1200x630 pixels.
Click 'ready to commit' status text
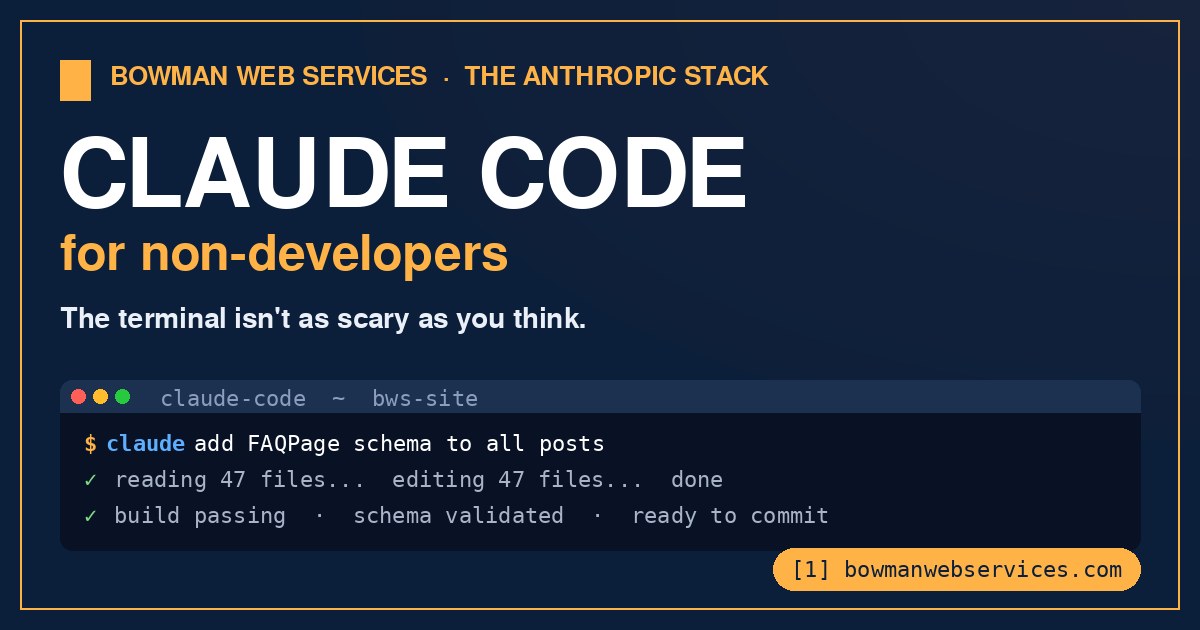(731, 516)
